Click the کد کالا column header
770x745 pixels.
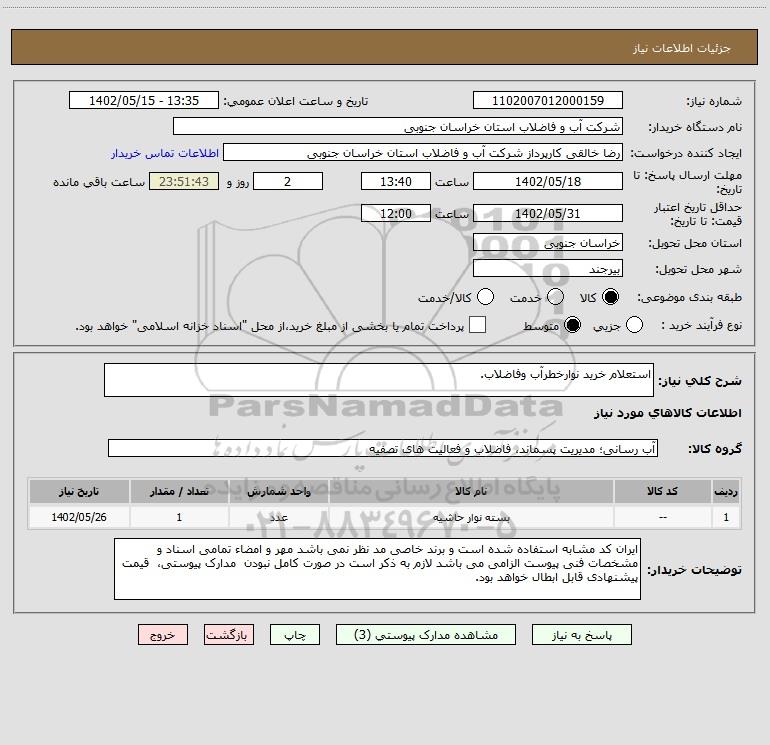[x=662, y=491]
